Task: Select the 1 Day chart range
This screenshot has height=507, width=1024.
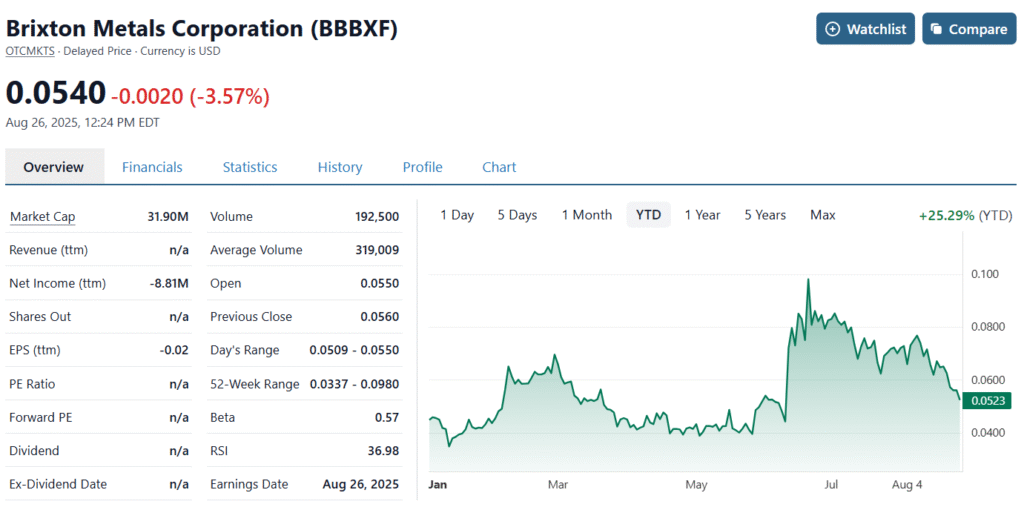Action: tap(457, 215)
